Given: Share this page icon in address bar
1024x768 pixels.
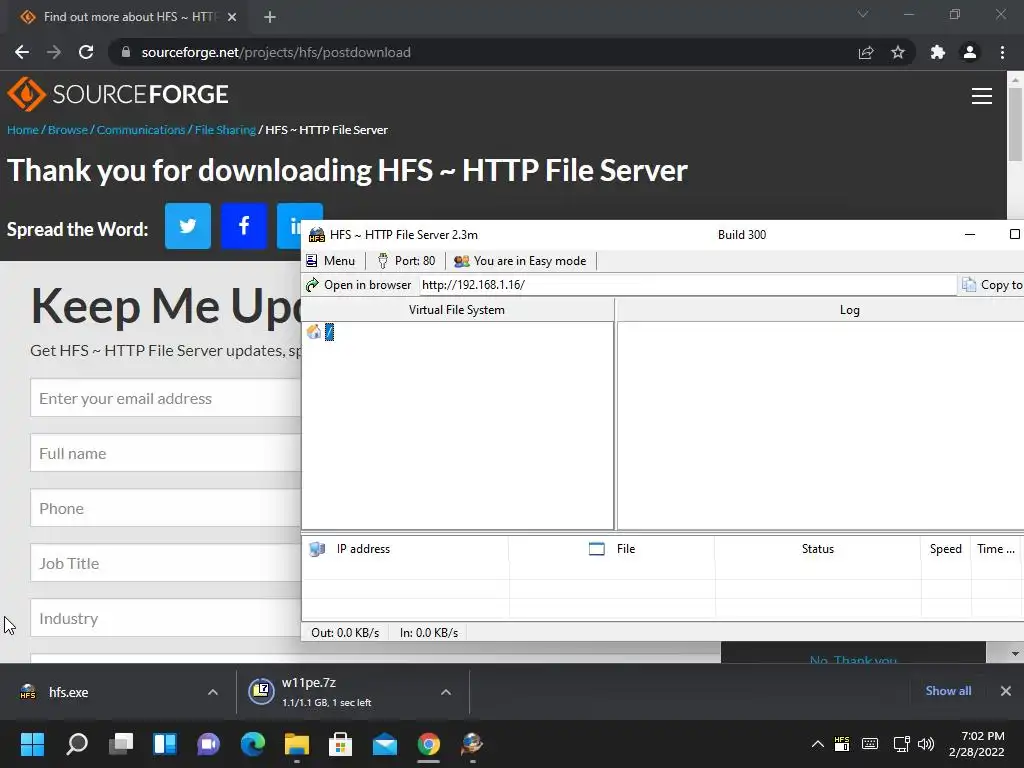Looking at the screenshot, I should click(x=866, y=52).
